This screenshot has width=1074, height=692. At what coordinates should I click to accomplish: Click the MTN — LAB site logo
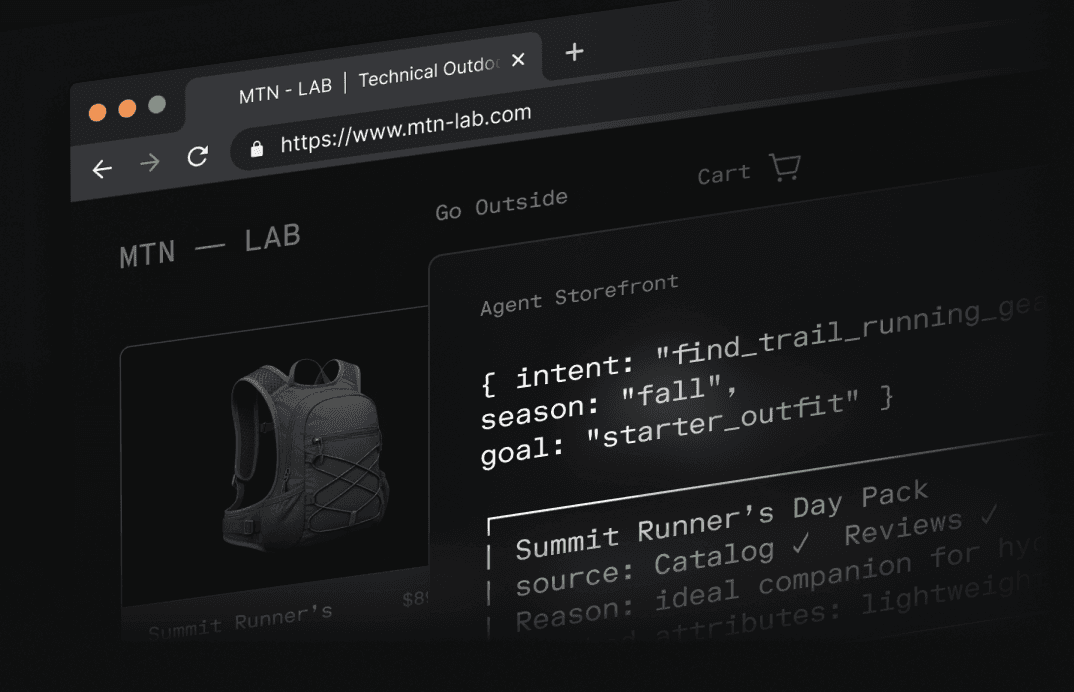210,246
